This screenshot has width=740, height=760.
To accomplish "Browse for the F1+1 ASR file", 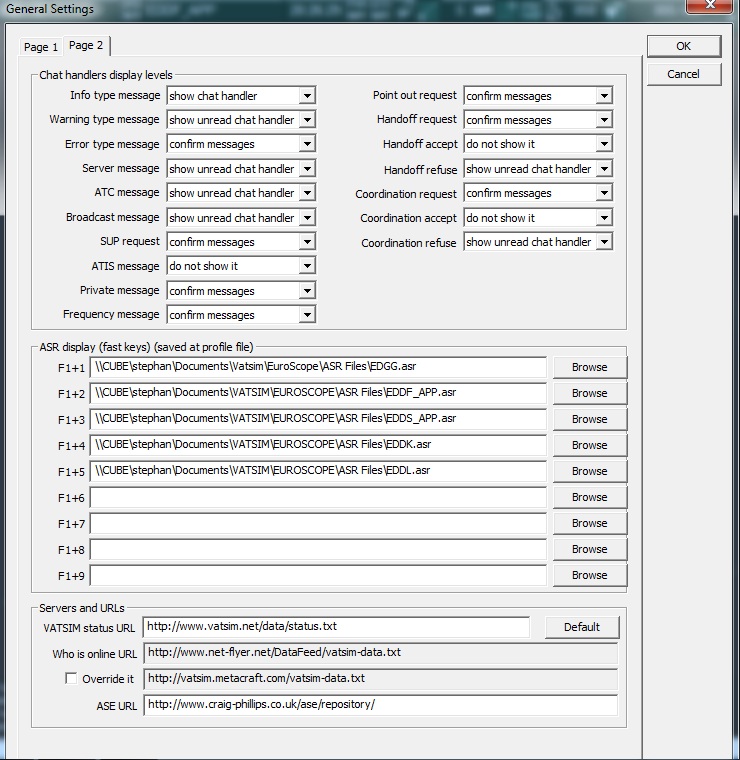I will (x=590, y=367).
